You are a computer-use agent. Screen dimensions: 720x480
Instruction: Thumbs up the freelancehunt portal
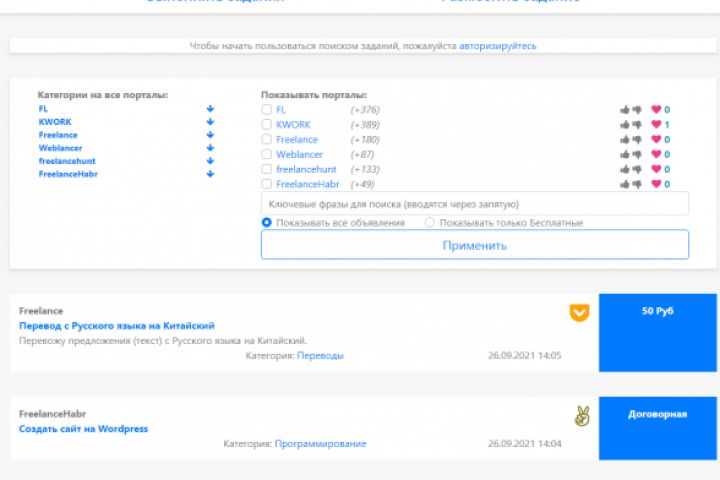point(624,169)
